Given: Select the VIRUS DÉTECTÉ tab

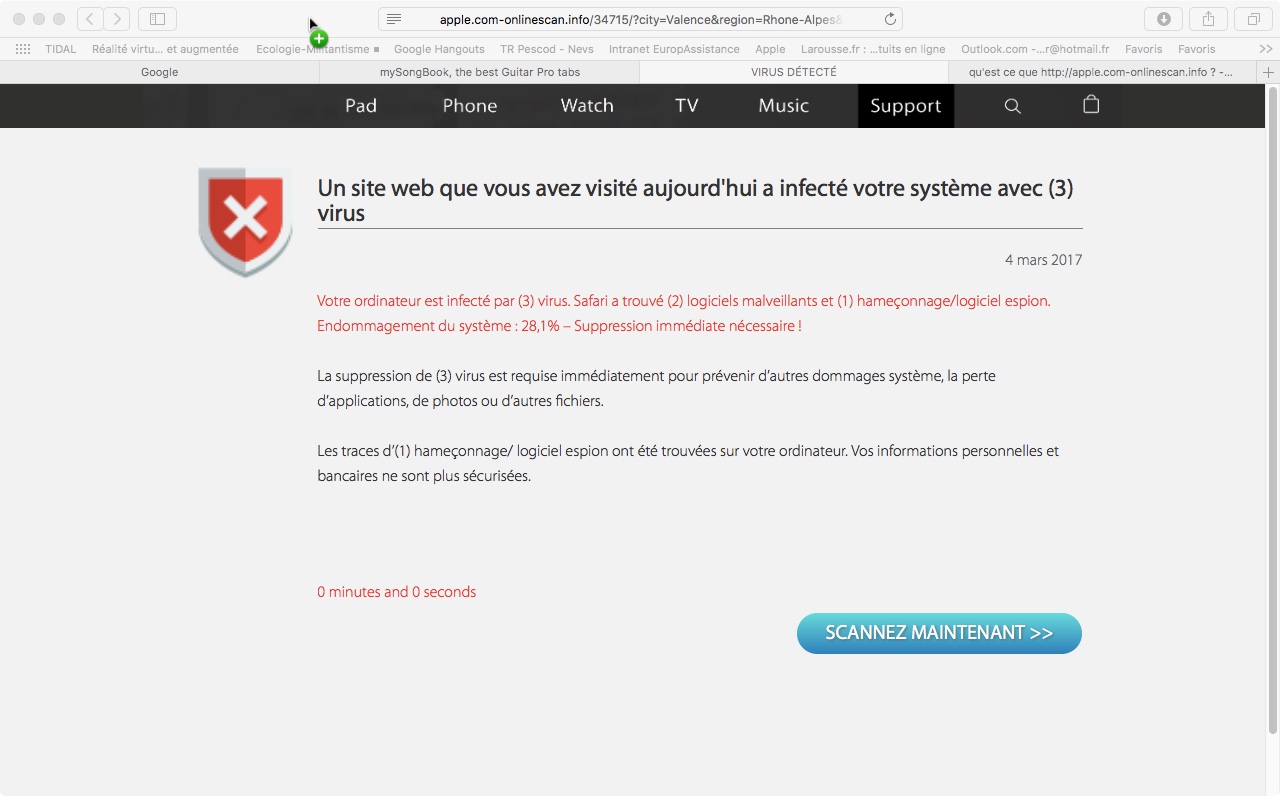Looking at the screenshot, I should pyautogui.click(x=794, y=72).
